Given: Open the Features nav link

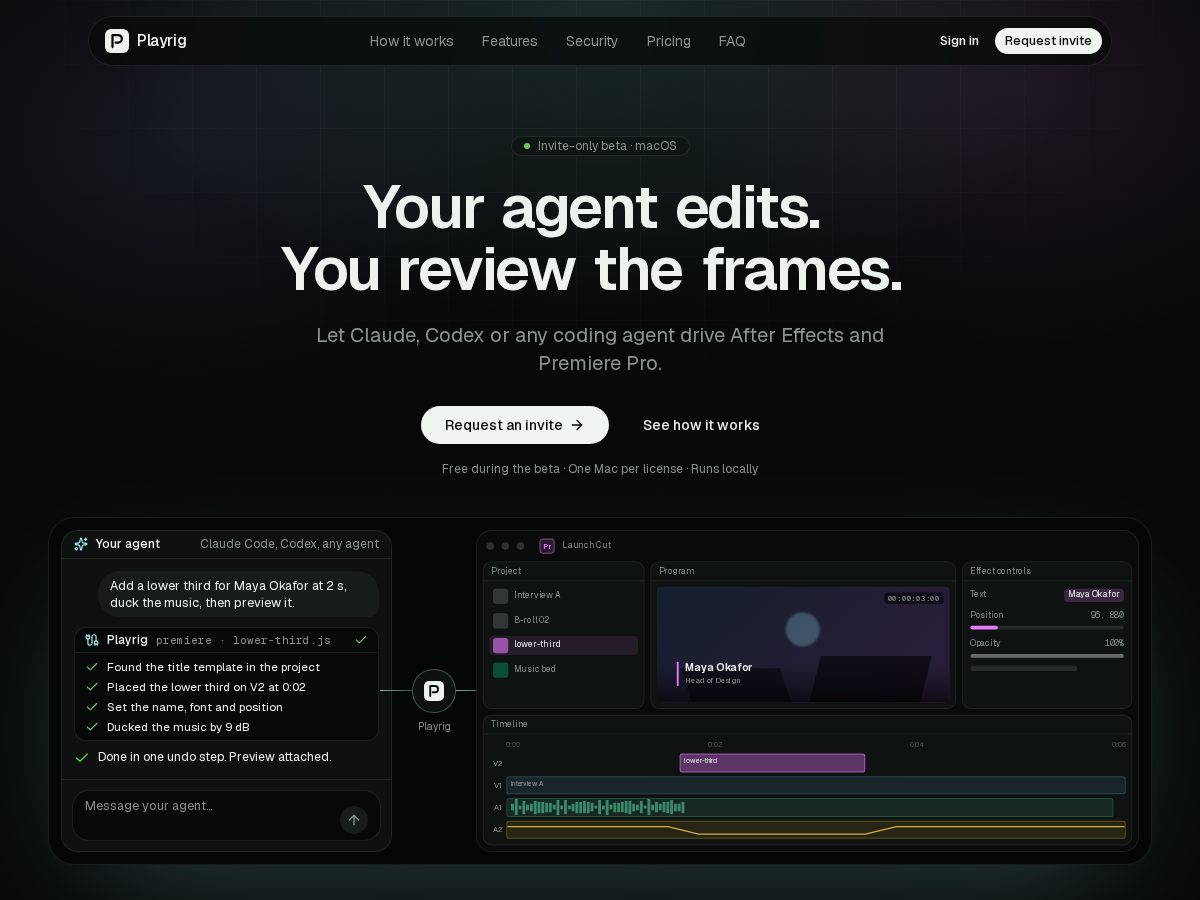Looking at the screenshot, I should (509, 41).
